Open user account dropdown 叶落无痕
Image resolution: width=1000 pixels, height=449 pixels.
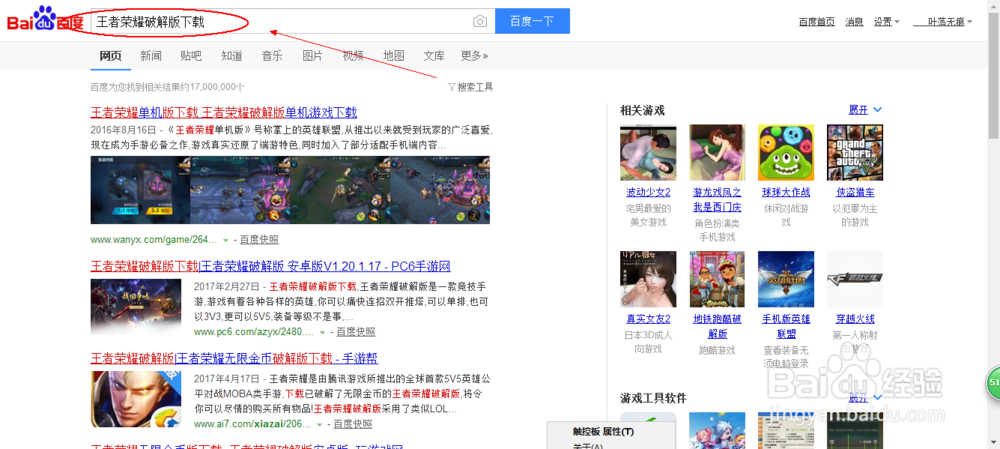(943, 22)
